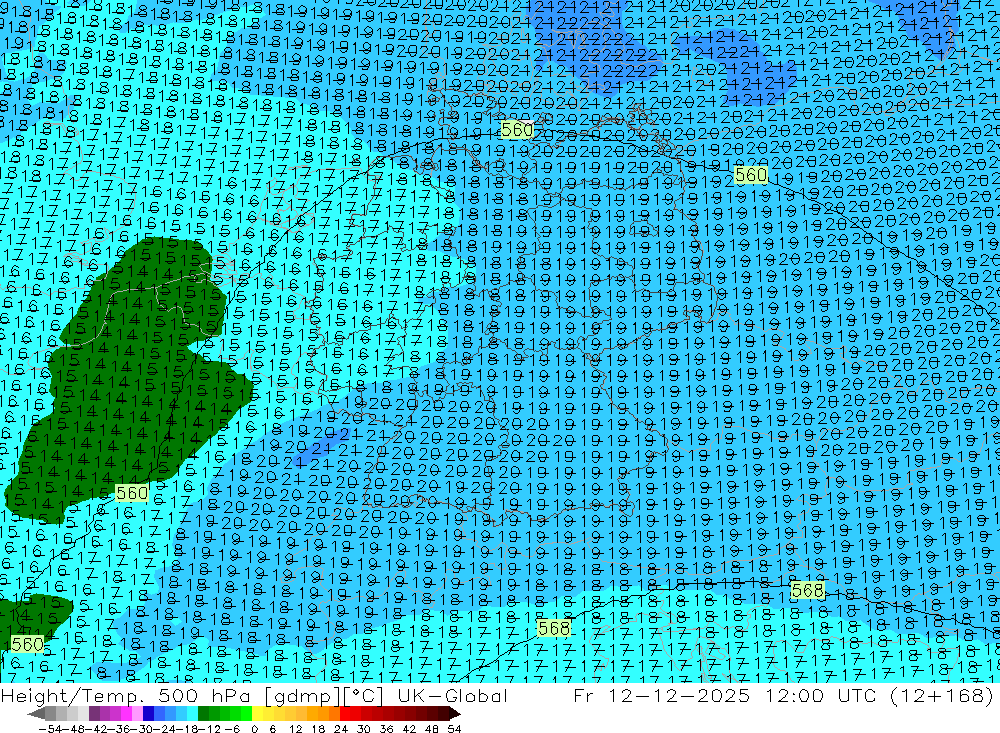The image size is (1000, 733).
Task: Pick the bright red swatch on the legend
Action: (x=345, y=714)
